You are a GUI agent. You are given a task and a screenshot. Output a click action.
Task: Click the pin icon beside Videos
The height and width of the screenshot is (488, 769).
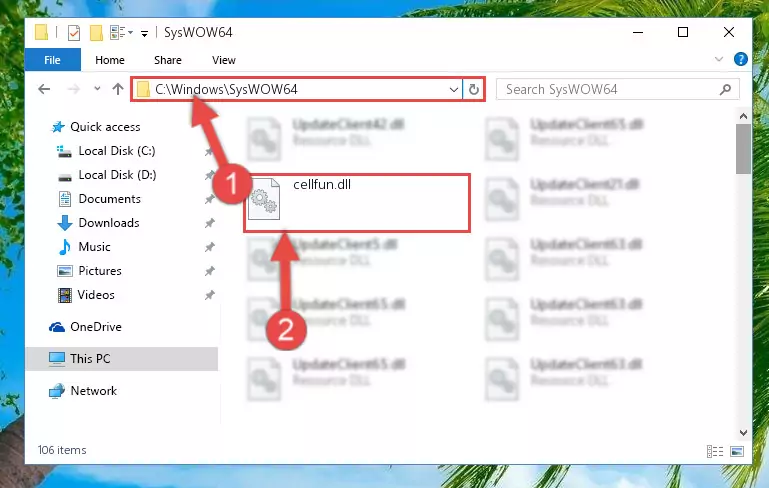coord(209,295)
